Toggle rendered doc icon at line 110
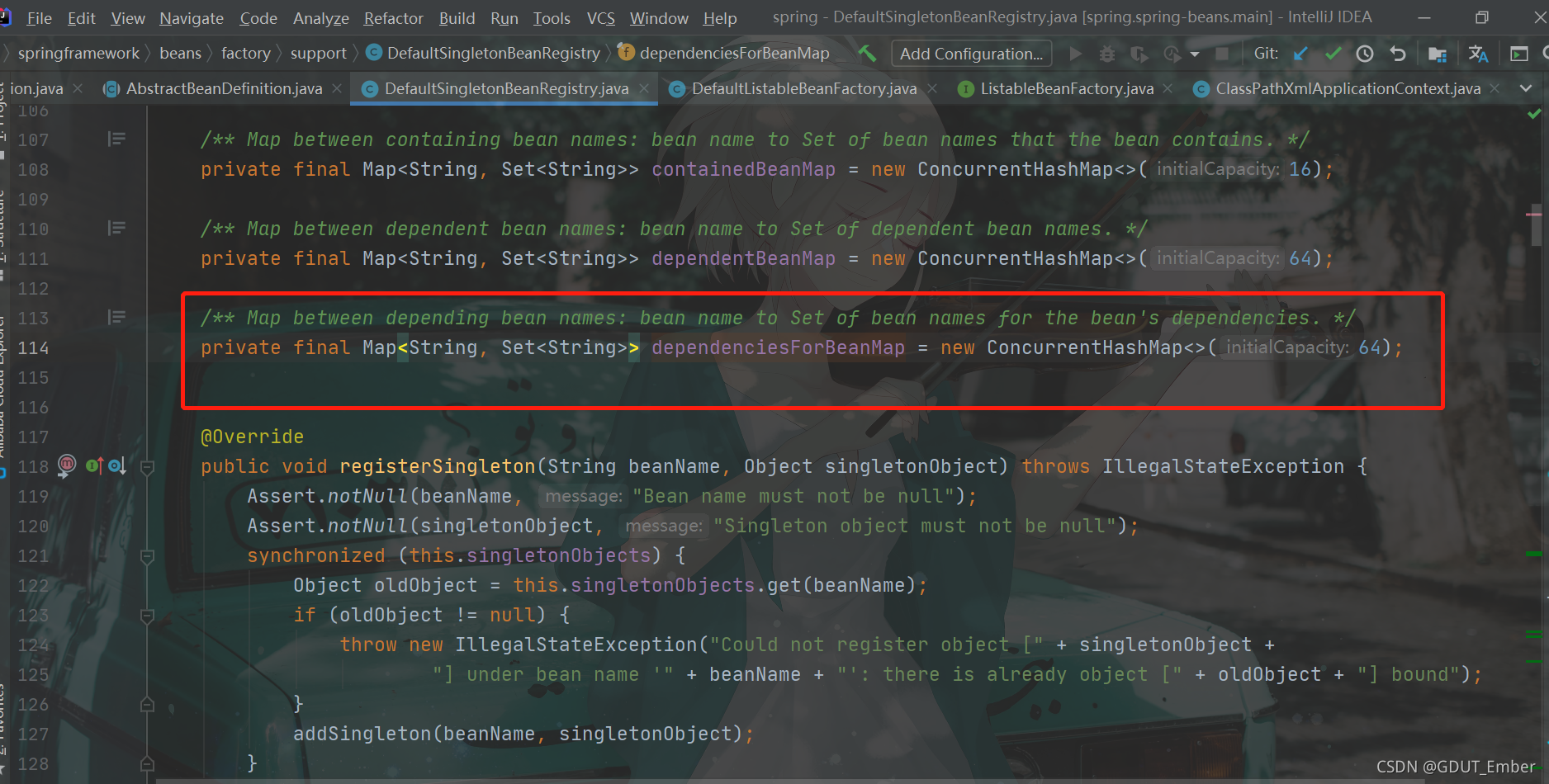 pos(116,228)
